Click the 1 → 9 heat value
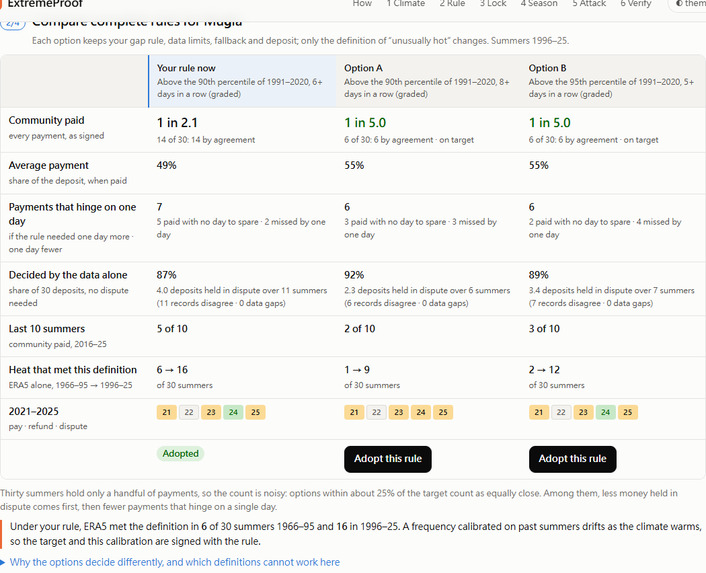Viewport: 706px width, 573px height. click(x=357, y=370)
